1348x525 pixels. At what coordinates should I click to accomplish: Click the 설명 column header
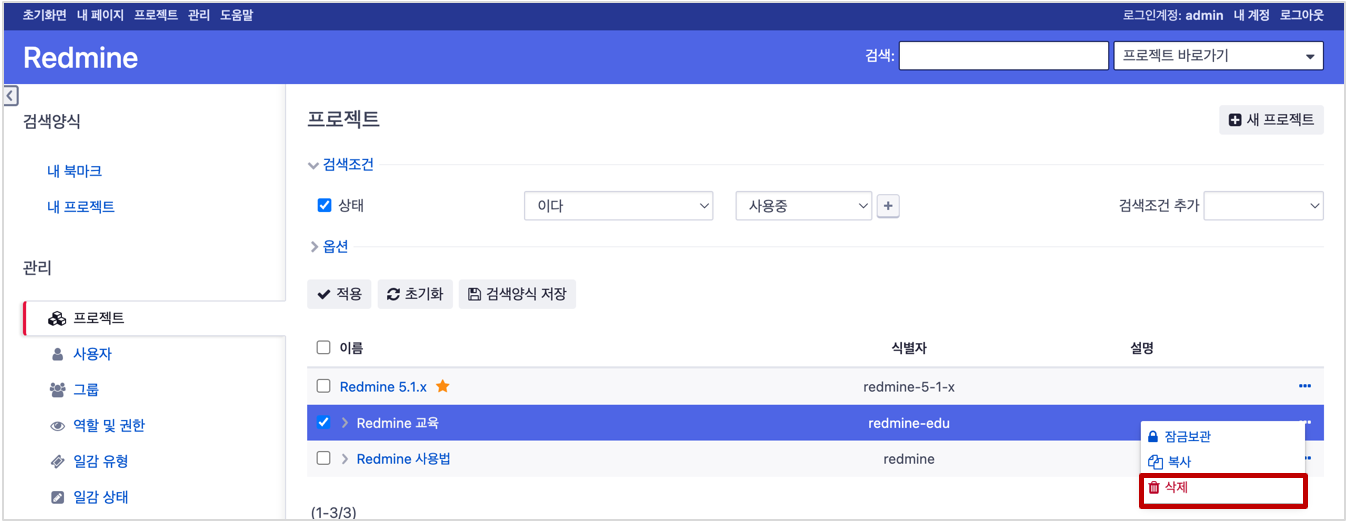pyautogui.click(x=1141, y=348)
